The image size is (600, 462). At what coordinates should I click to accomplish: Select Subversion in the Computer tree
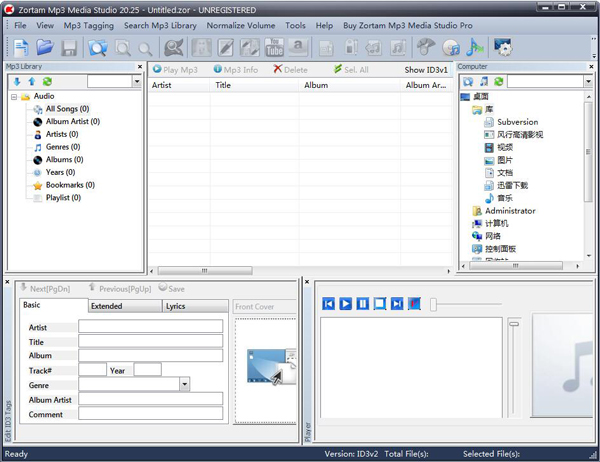[x=518, y=122]
